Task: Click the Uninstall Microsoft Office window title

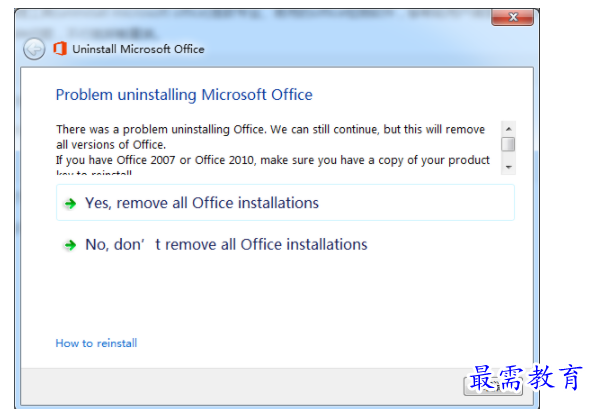Action: [x=138, y=49]
